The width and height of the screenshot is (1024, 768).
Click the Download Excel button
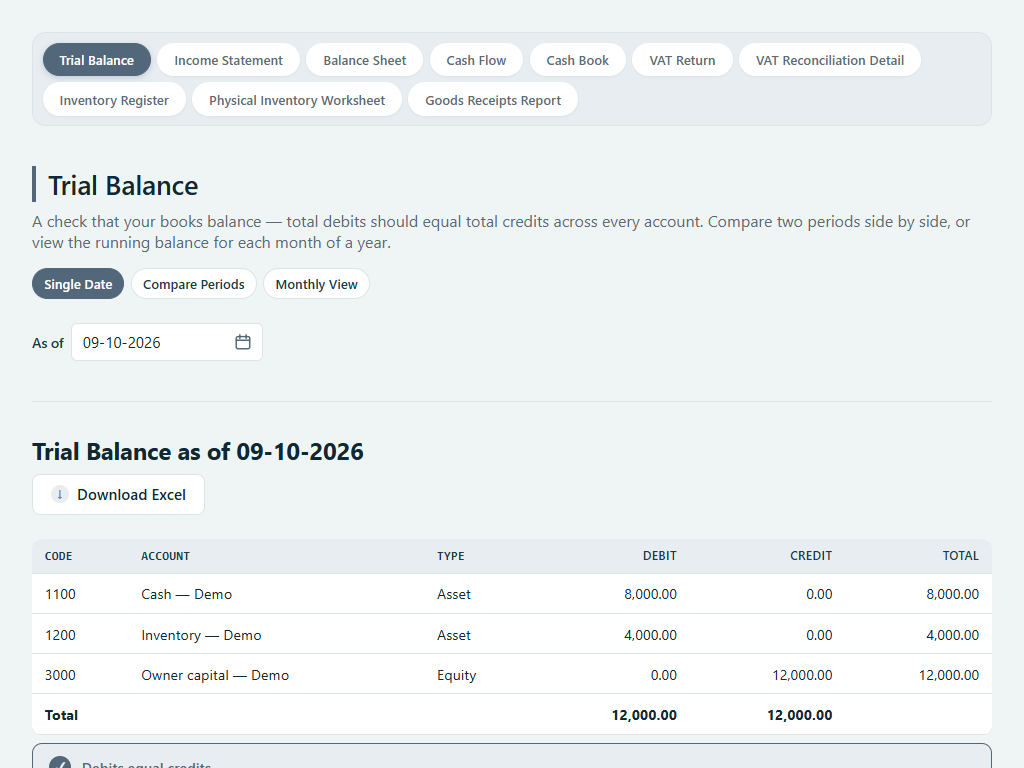coord(118,494)
